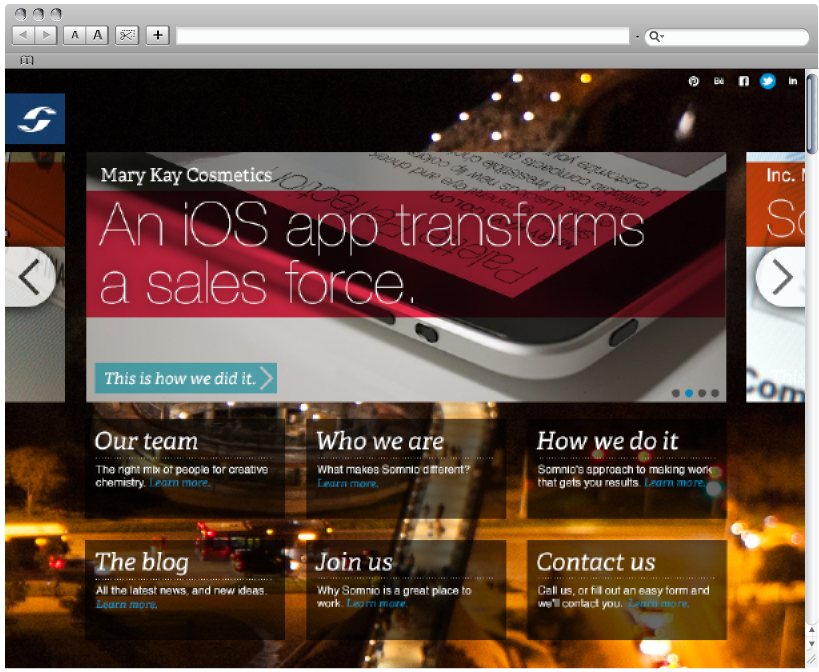Go back with the browser back arrow
This screenshot has width=819, height=672.
pyautogui.click(x=23, y=36)
